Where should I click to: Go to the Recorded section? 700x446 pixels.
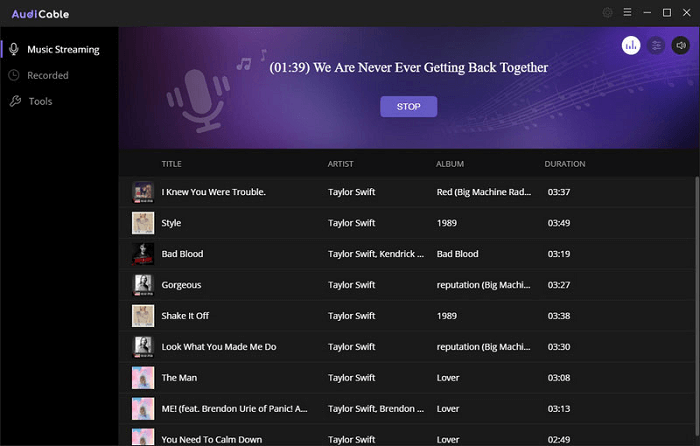click(x=48, y=75)
